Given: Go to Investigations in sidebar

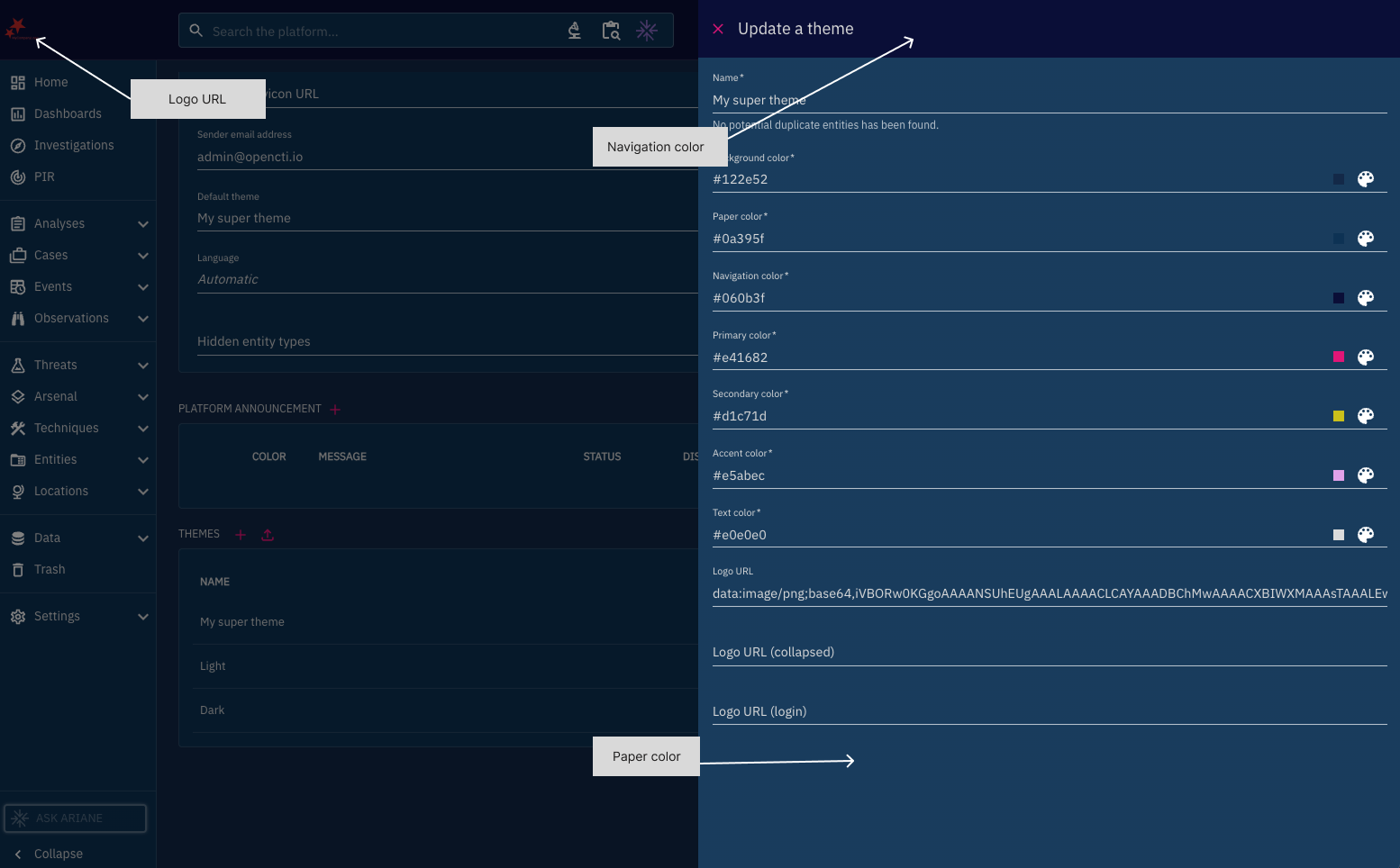Looking at the screenshot, I should 74,145.
